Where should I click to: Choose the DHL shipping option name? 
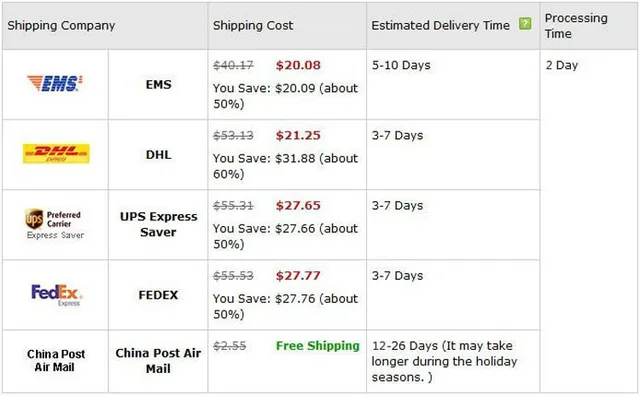click(x=158, y=155)
